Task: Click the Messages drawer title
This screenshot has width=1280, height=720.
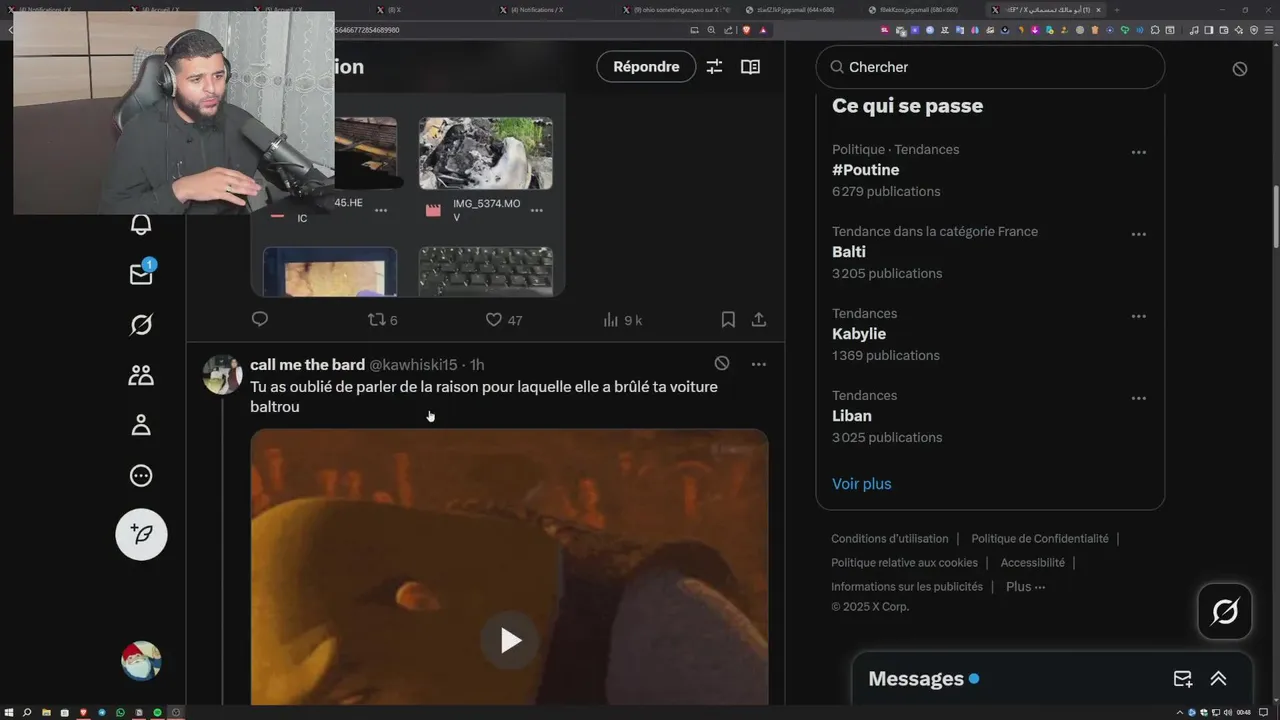Action: 916,679
